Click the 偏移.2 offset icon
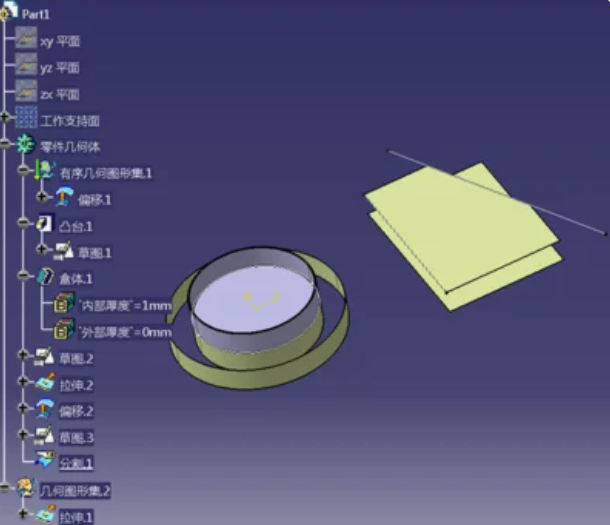 pyautogui.click(x=45, y=410)
